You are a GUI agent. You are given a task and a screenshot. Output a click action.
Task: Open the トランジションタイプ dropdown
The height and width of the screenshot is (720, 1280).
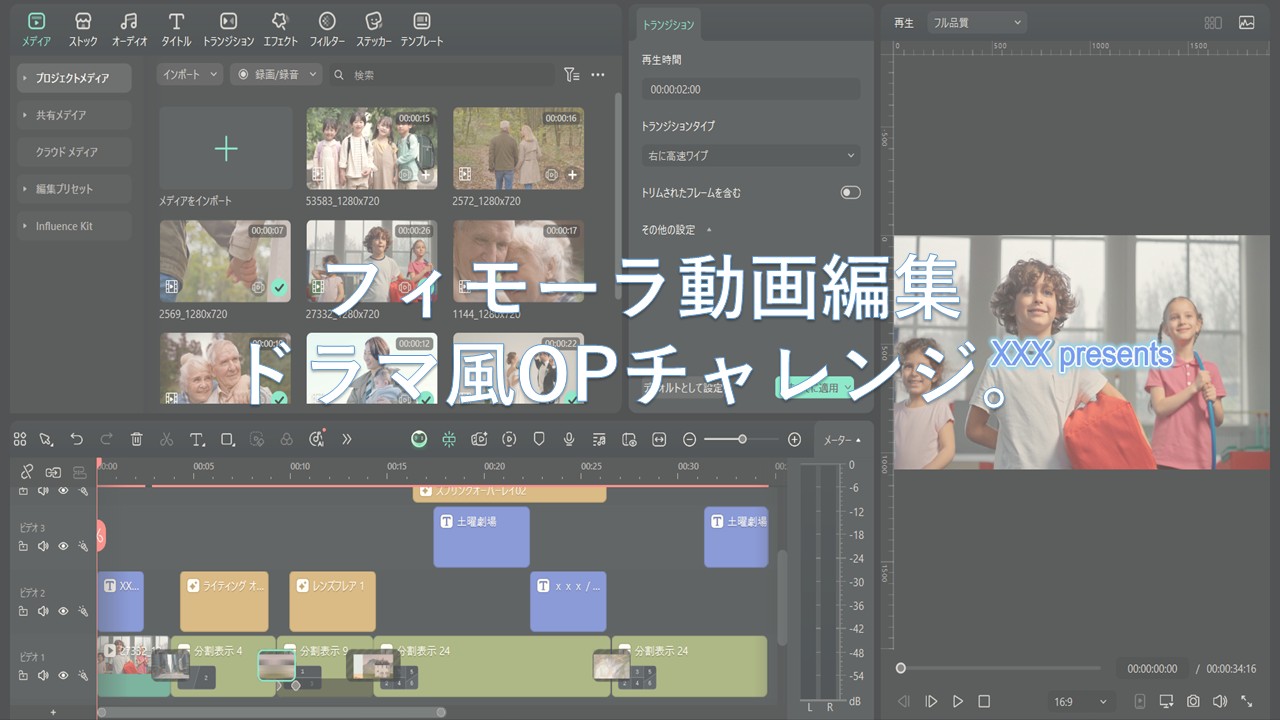750,156
